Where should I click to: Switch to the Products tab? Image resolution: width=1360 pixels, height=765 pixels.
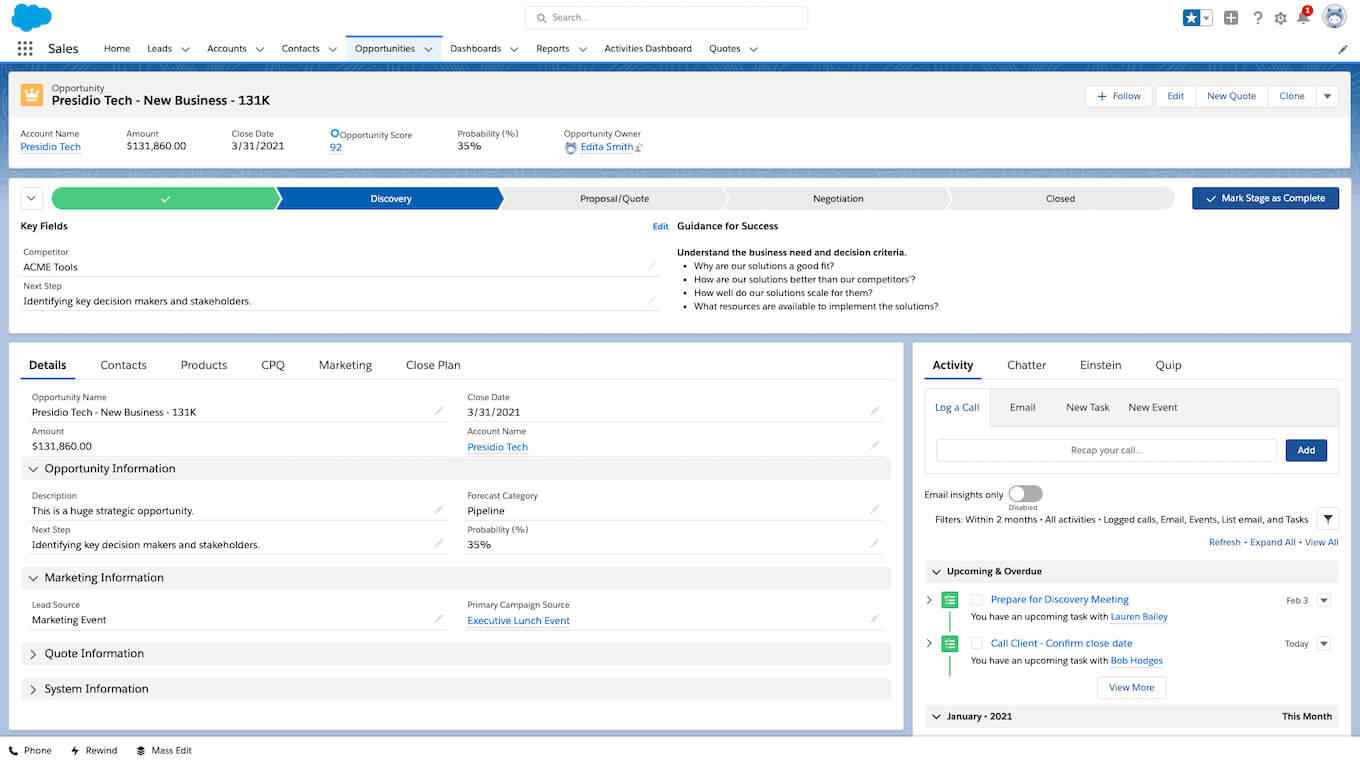pyautogui.click(x=204, y=365)
